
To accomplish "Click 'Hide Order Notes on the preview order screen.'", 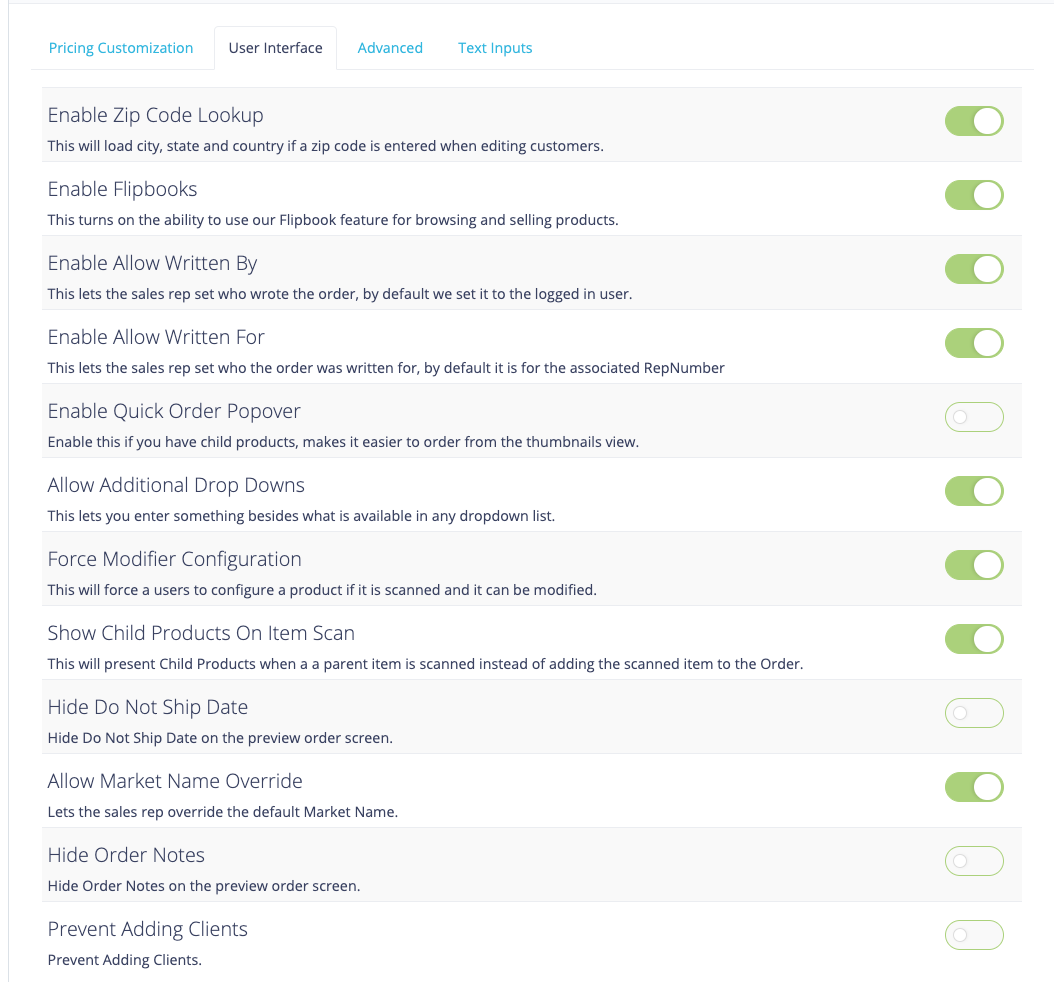I will pos(204,885).
